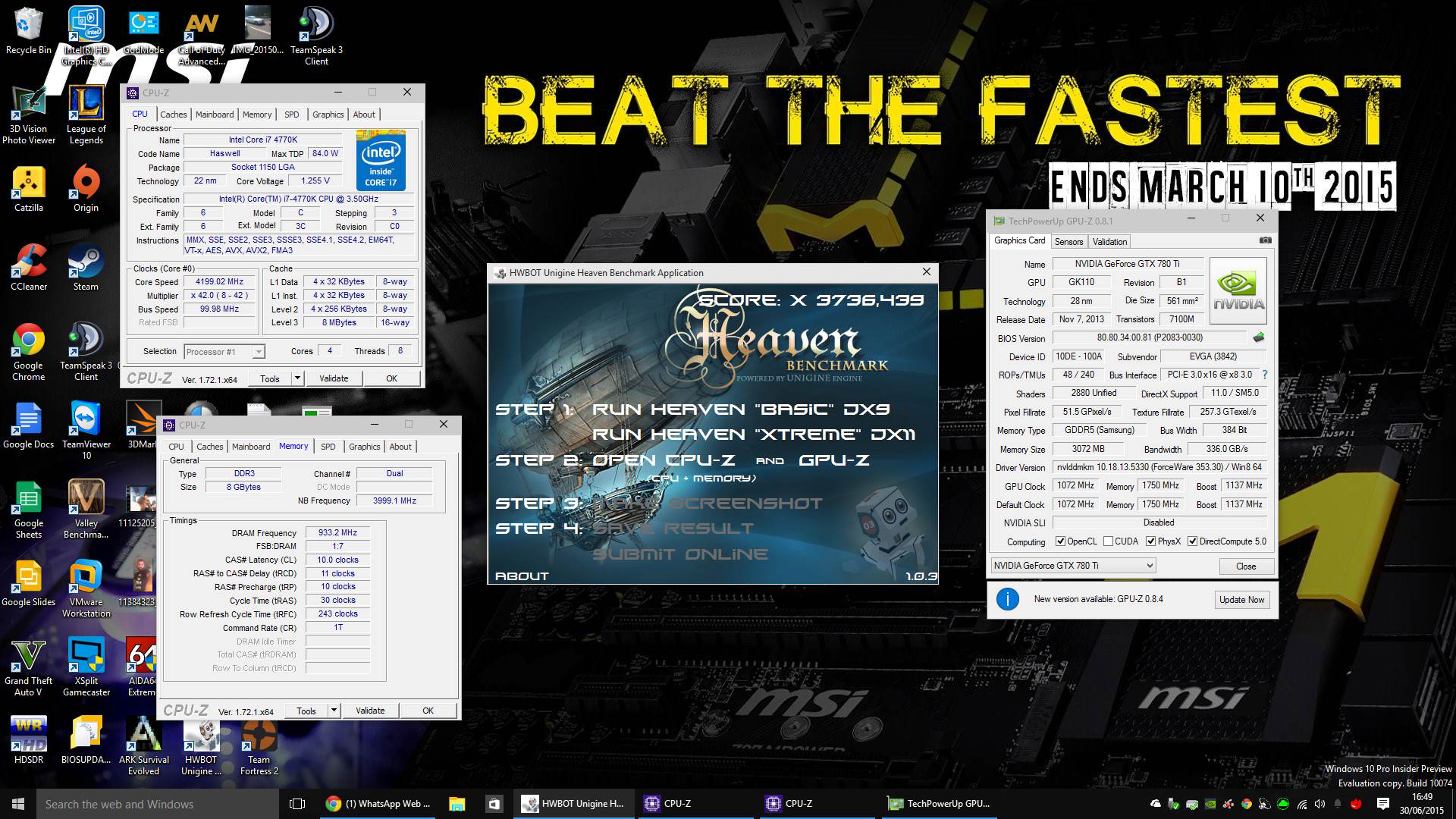Click the OneDrive cloud tray icon
This screenshot has width=1456, height=819.
click(1156, 804)
